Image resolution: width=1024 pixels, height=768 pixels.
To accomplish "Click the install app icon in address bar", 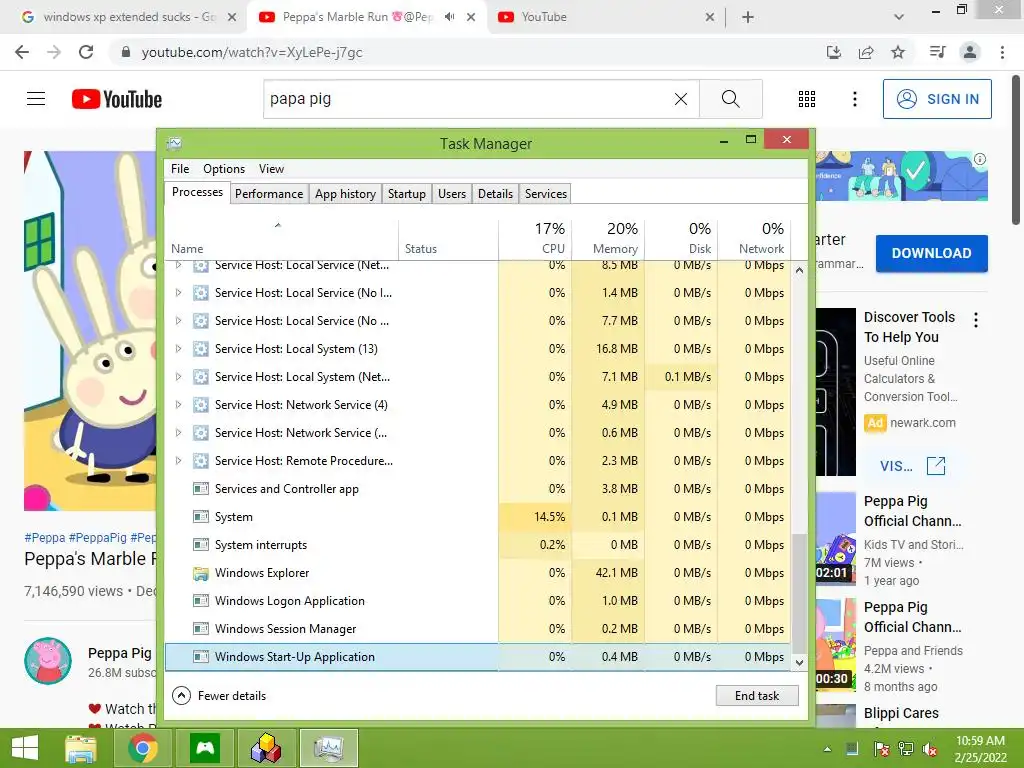I will pos(833,52).
